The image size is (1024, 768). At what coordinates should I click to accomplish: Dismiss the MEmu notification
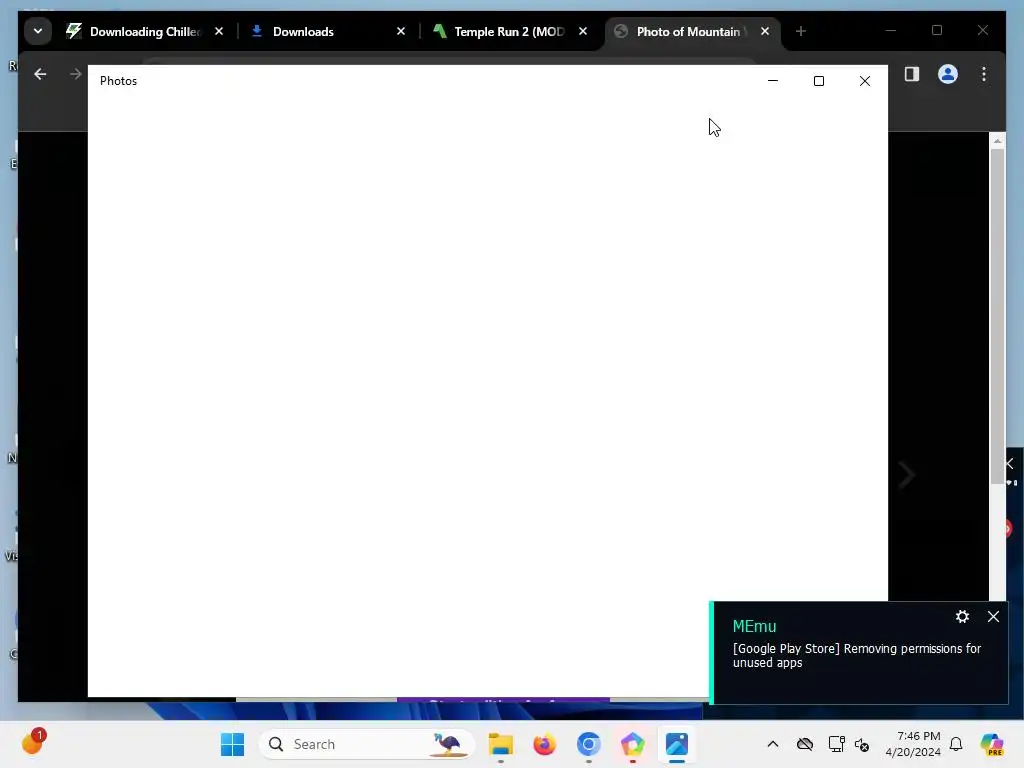tap(993, 616)
